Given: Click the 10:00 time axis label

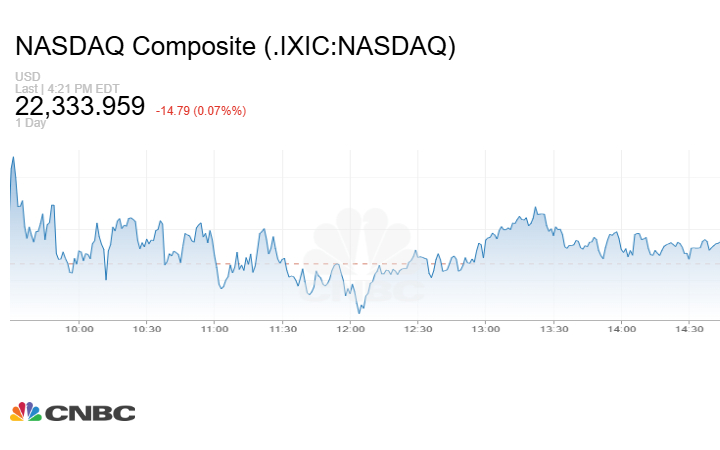Looking at the screenshot, I should tap(79, 329).
